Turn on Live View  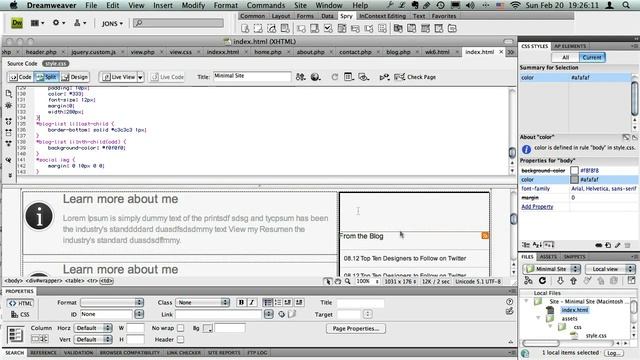coord(118,77)
